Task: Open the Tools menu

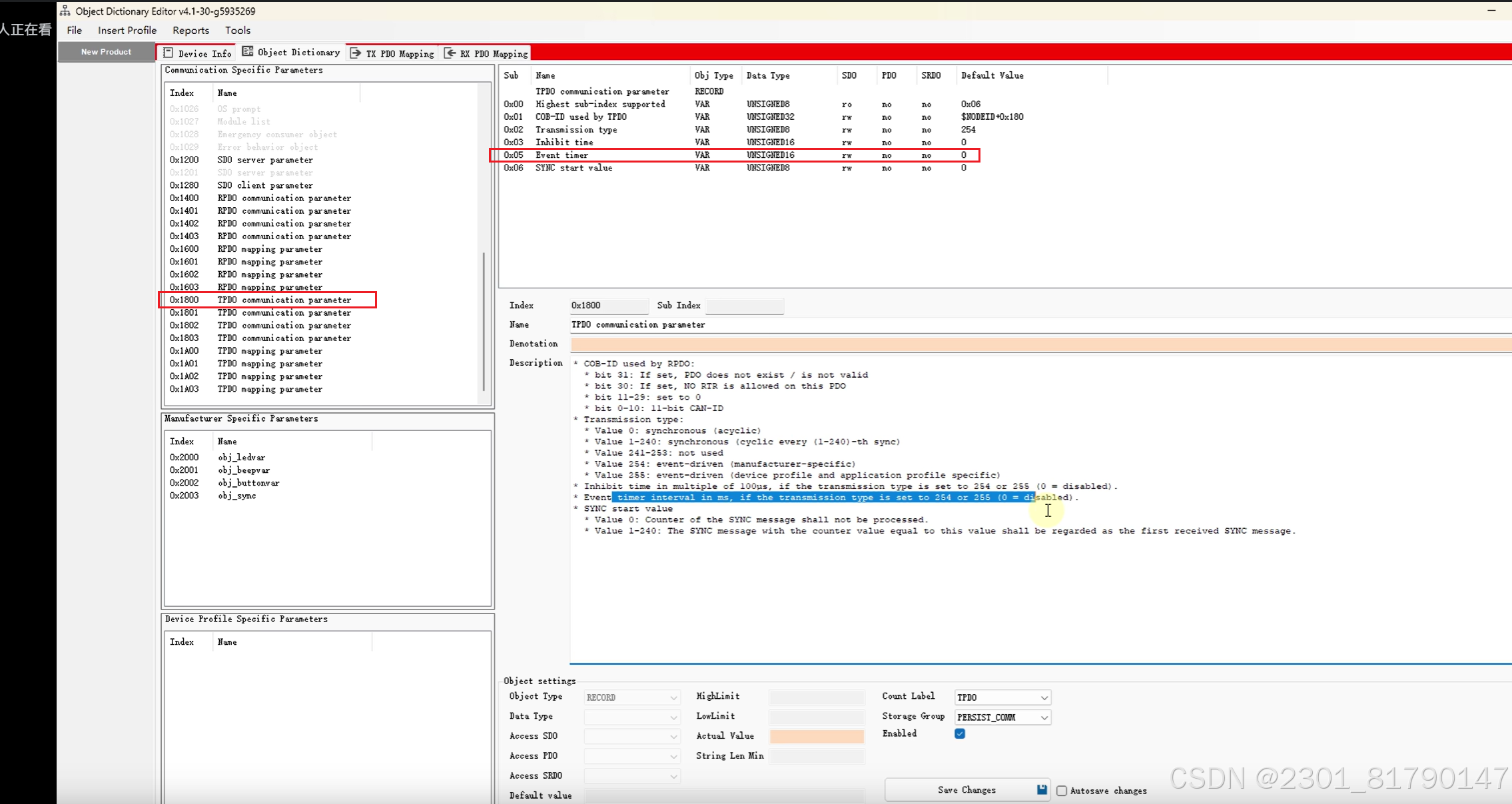Action: (237, 30)
